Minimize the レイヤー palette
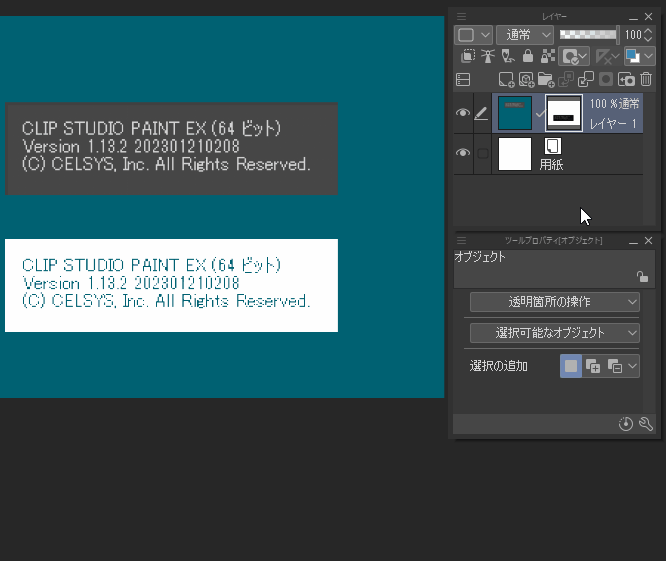The image size is (666, 561). [x=633, y=17]
